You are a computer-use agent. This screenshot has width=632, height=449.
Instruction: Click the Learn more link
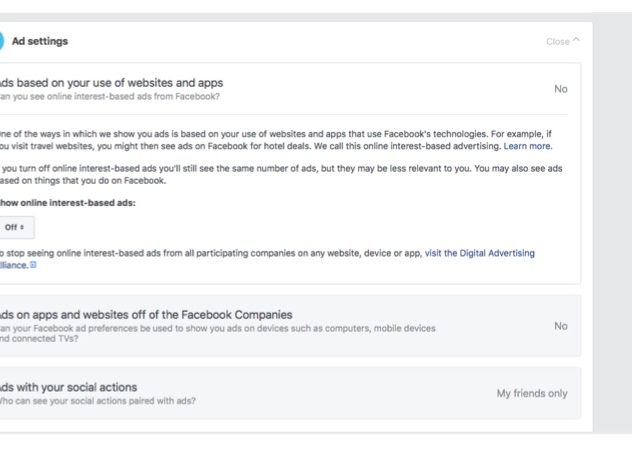pos(527,146)
